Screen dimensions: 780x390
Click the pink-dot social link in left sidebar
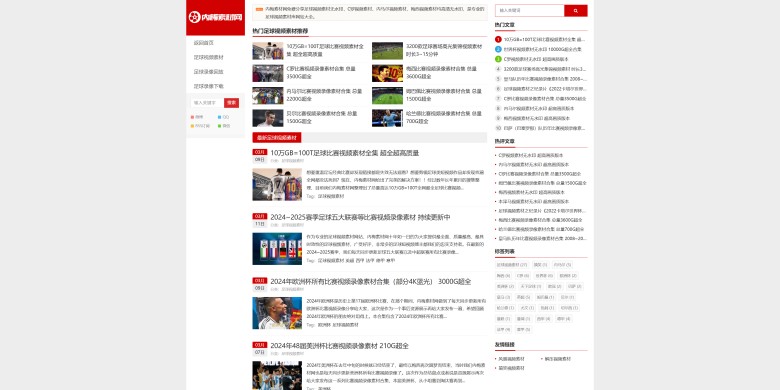click(197, 117)
